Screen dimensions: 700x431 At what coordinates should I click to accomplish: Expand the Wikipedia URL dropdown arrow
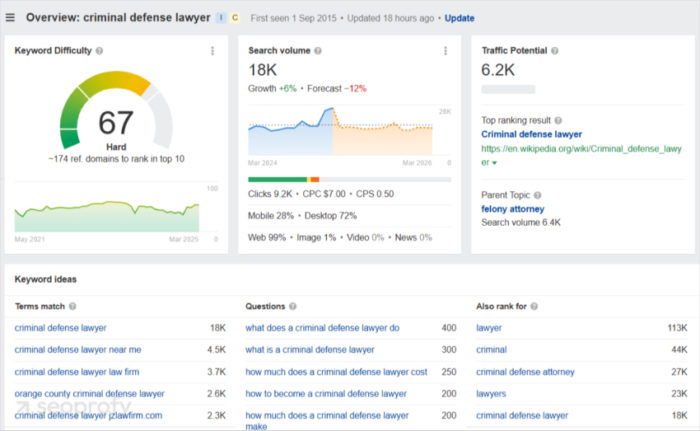tap(494, 163)
